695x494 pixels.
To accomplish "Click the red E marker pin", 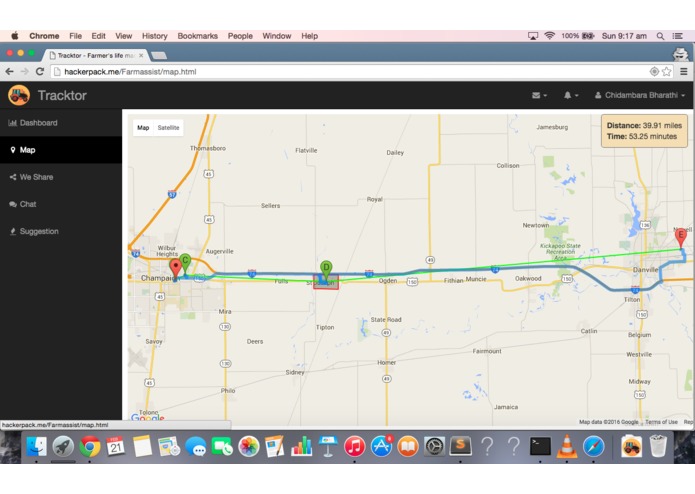I will [681, 238].
